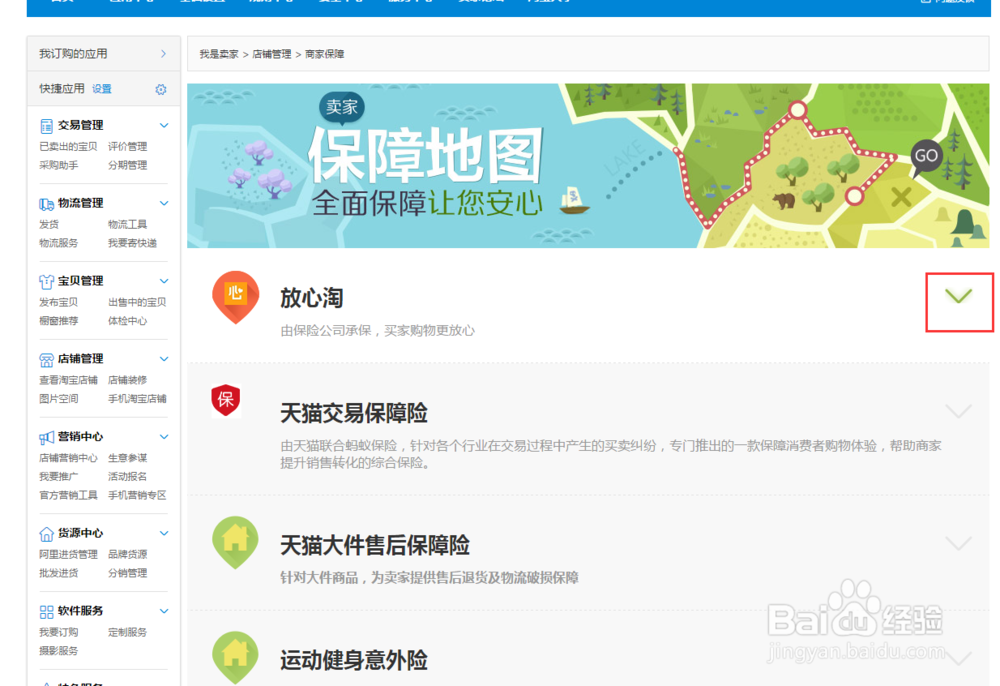Open 已卖出的宝贝
1000x686 pixels.
click(68, 147)
